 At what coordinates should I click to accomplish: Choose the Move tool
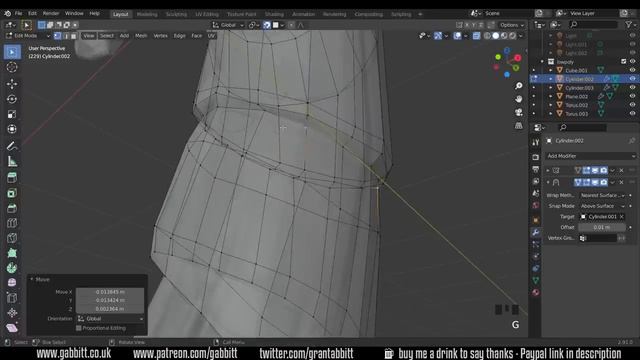[12, 84]
